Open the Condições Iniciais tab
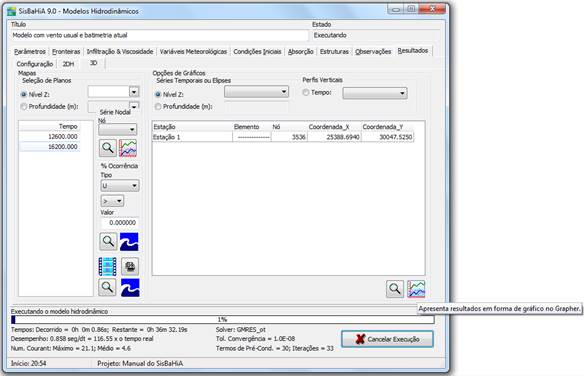Viewport: 584px width, 376px height. (257, 51)
